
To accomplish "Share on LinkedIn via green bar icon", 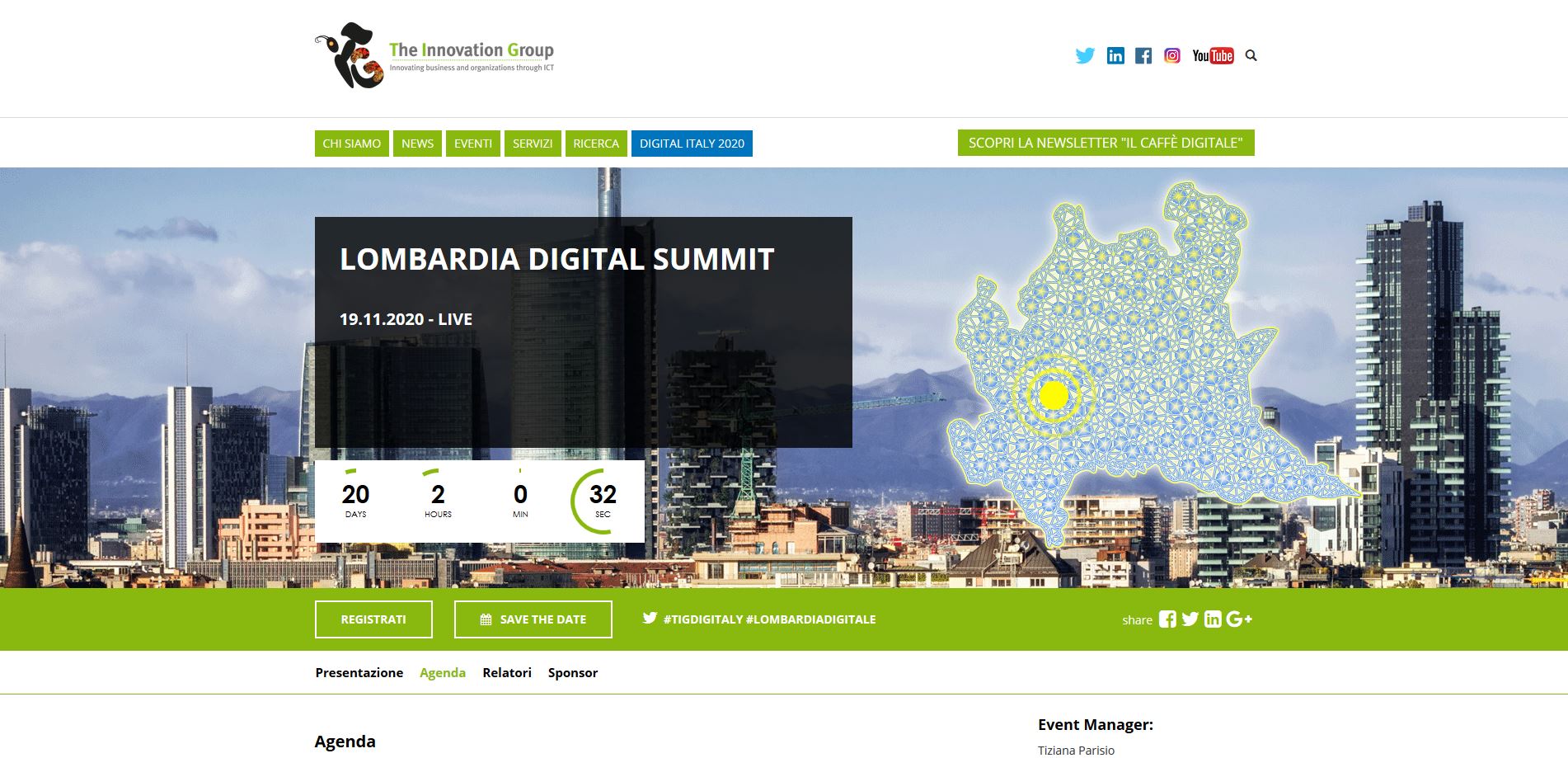I will tap(1212, 619).
